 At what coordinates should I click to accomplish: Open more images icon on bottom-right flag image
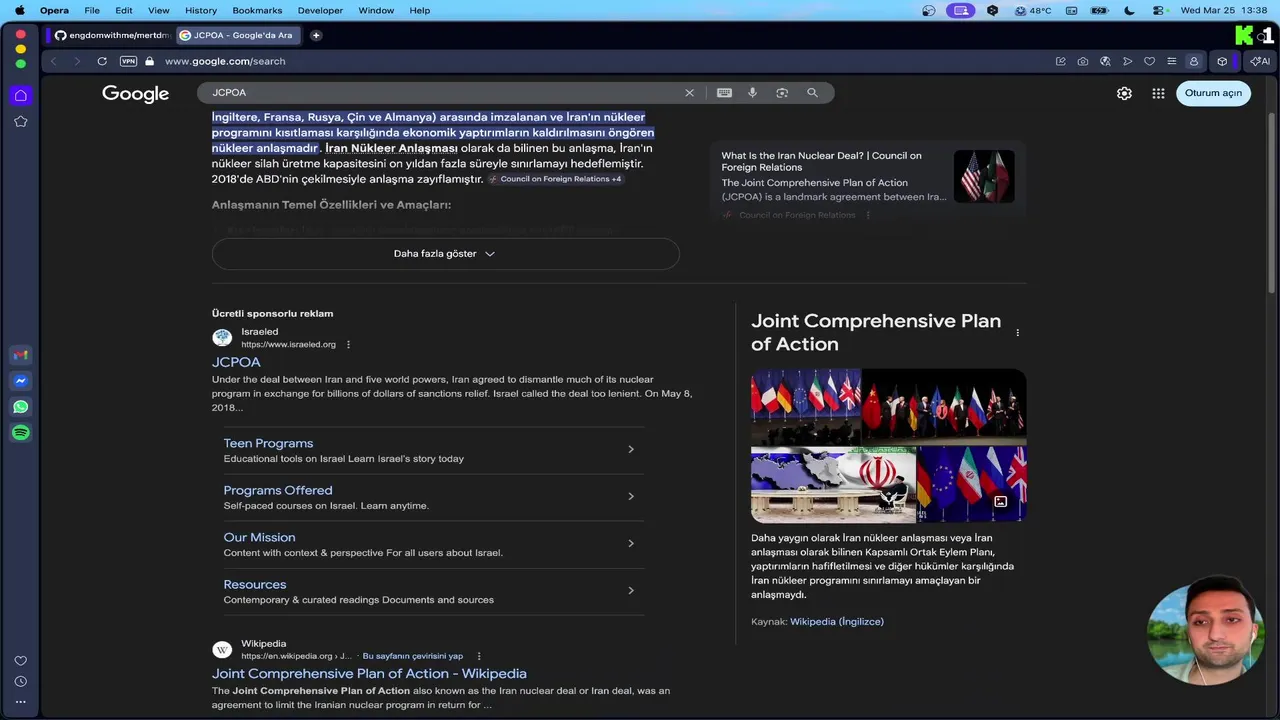pos(1000,502)
